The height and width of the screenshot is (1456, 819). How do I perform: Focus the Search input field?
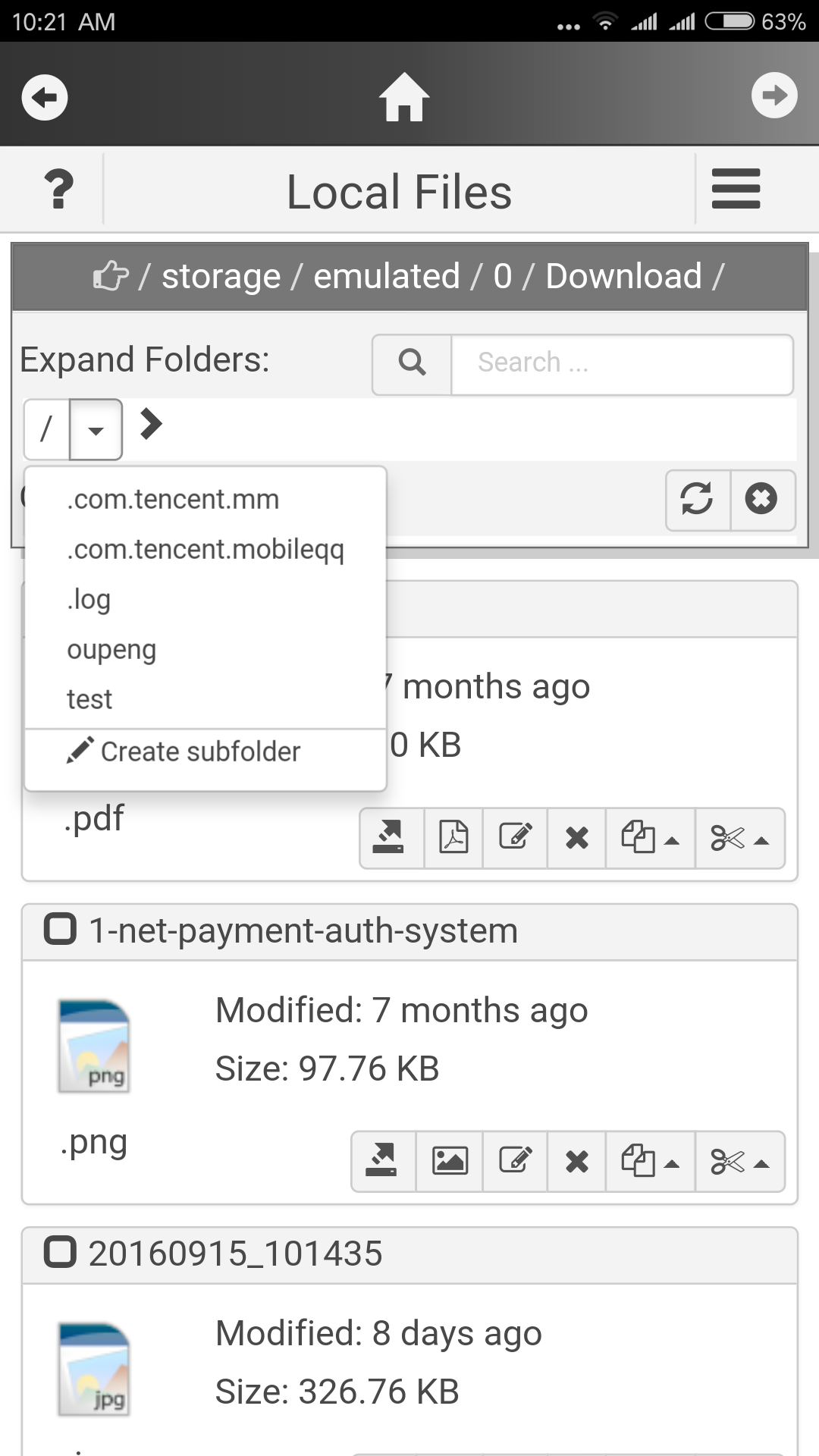622,363
